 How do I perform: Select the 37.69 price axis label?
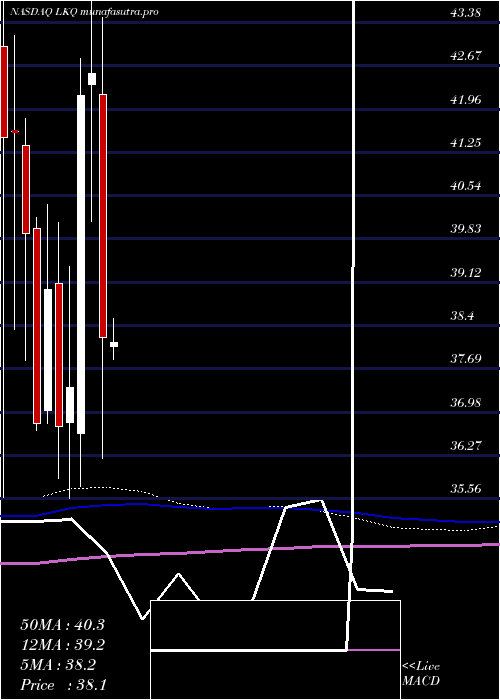coord(466,359)
